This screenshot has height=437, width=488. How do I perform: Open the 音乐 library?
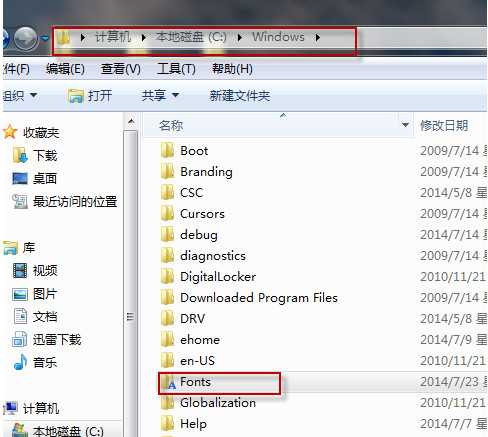[x=45, y=362]
